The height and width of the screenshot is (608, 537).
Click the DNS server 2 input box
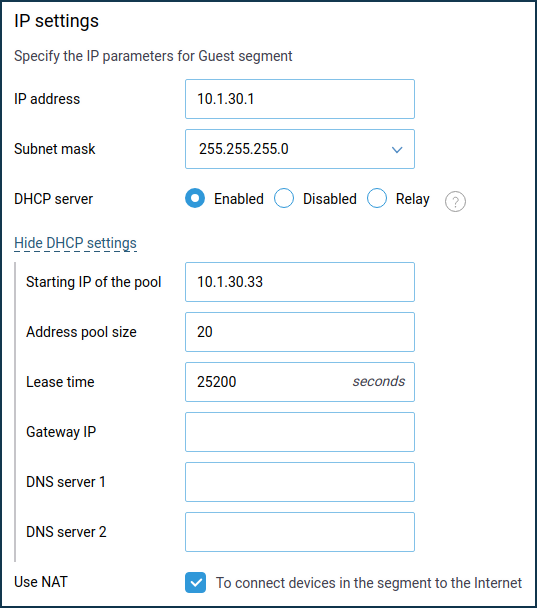(300, 532)
